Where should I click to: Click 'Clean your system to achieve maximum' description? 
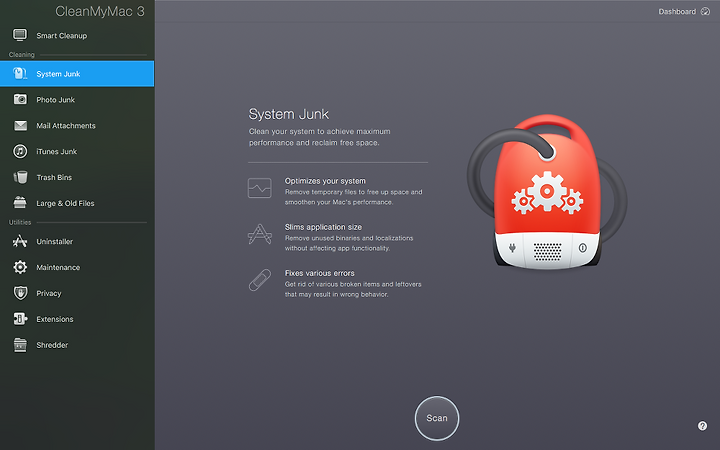pyautogui.click(x=320, y=131)
